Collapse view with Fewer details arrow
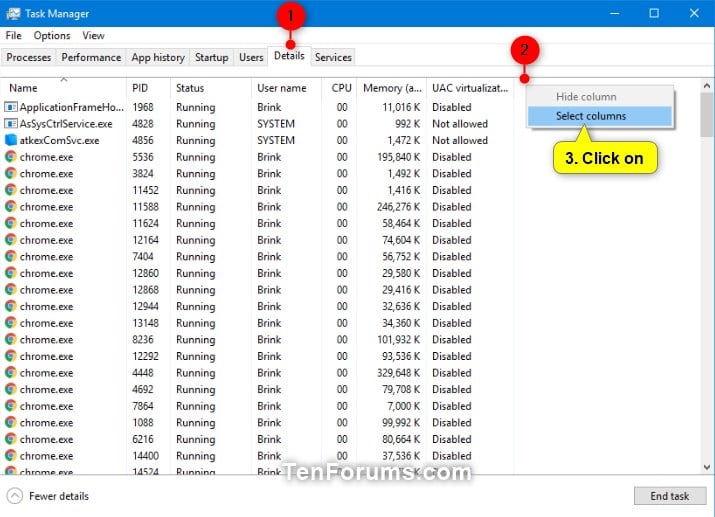The image size is (715, 517). pos(15,496)
